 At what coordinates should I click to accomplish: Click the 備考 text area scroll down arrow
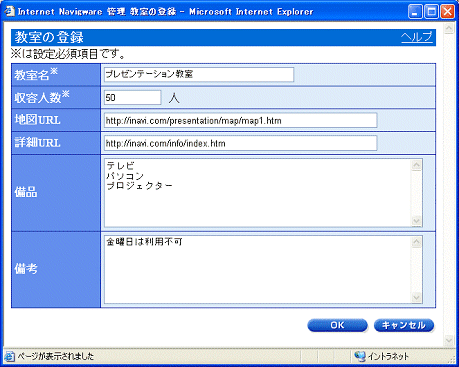click(417, 297)
